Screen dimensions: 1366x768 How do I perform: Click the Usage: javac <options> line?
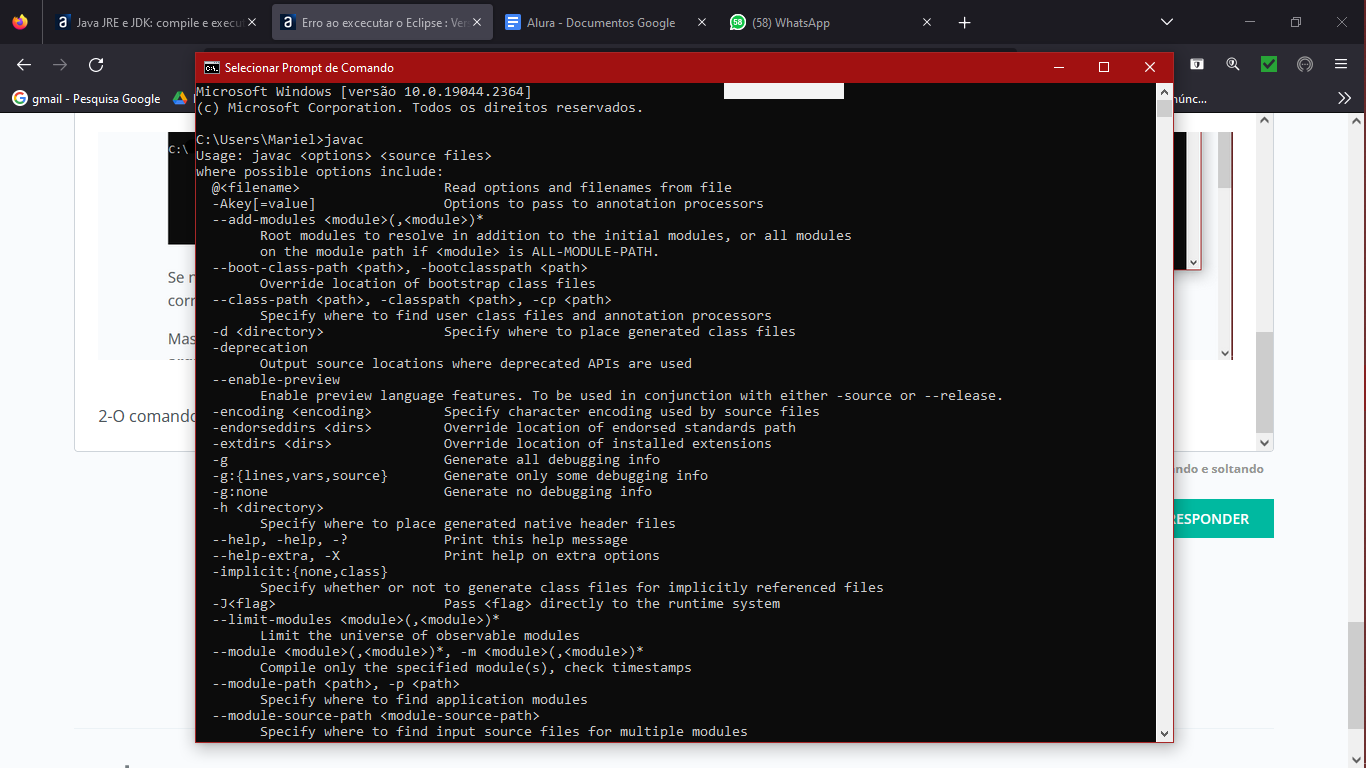click(x=344, y=156)
